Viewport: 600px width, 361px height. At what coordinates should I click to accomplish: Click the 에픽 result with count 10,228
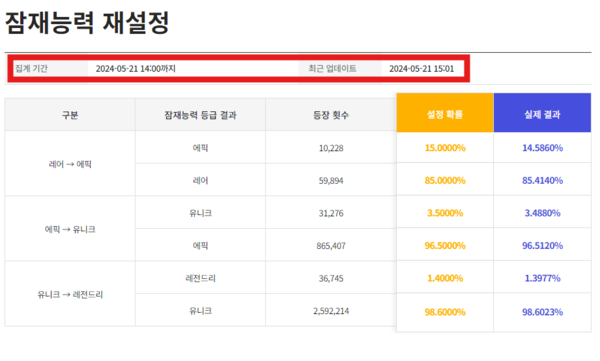click(x=200, y=148)
